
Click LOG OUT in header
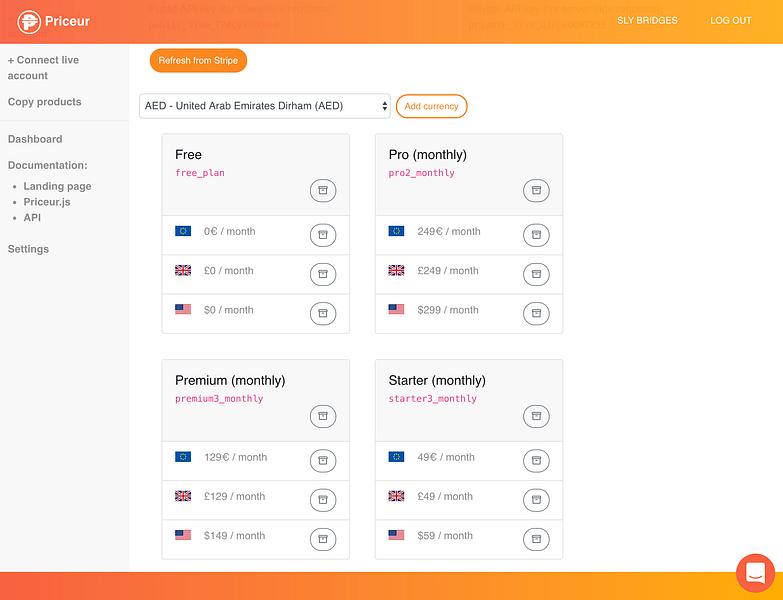click(x=731, y=20)
